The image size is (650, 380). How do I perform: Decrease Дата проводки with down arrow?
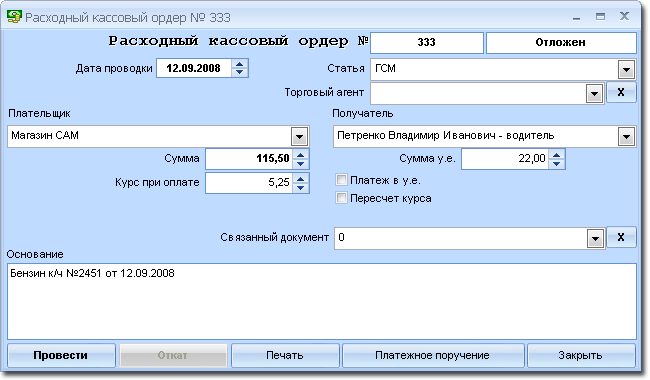pyautogui.click(x=239, y=73)
